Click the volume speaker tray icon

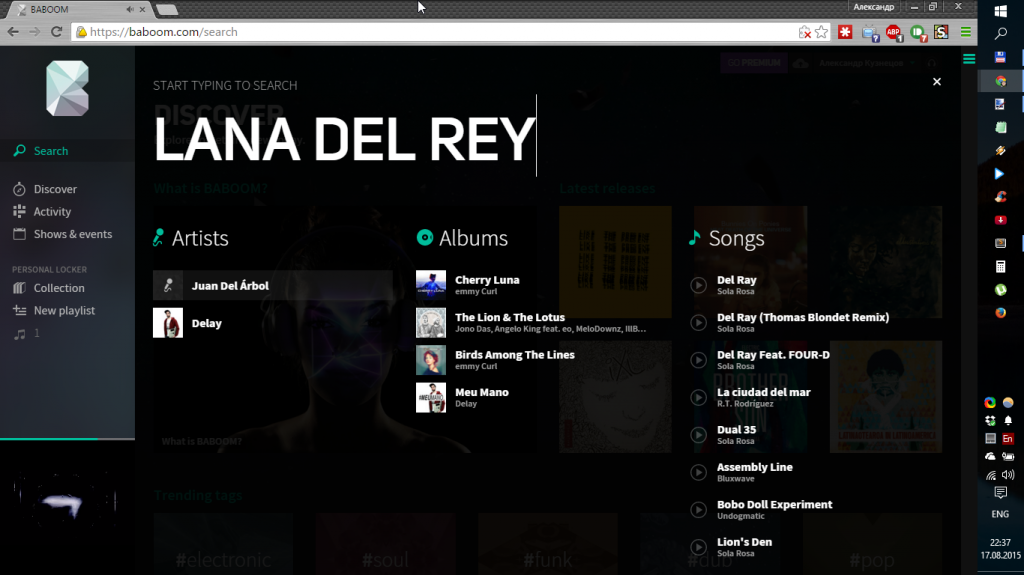[1008, 475]
